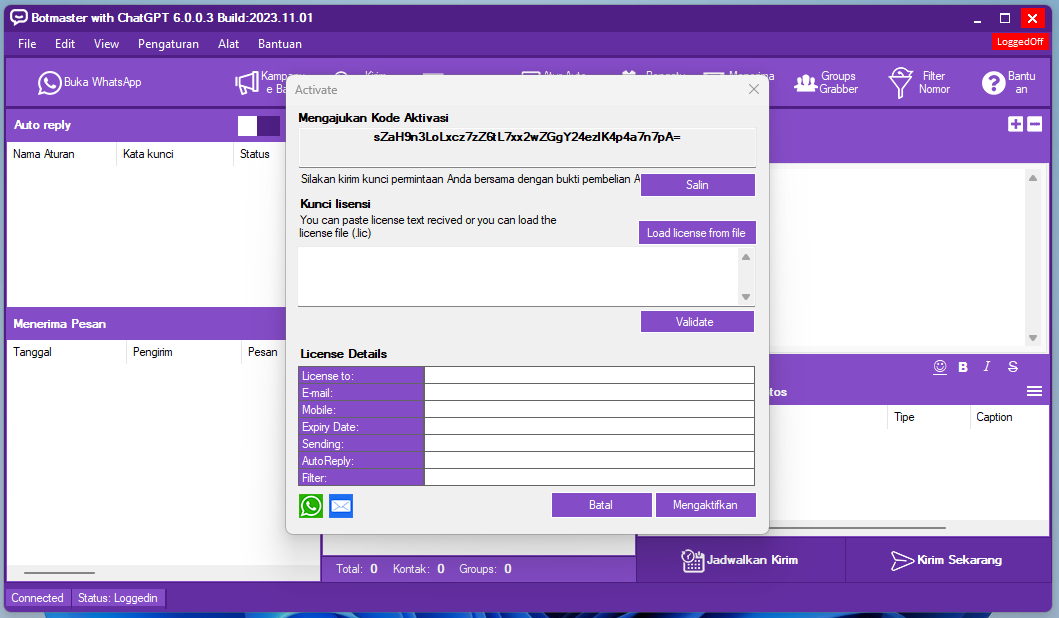Viewport: 1059px width, 618px height.
Task: Apply bold formatting with the B icon
Action: pyautogui.click(x=963, y=367)
